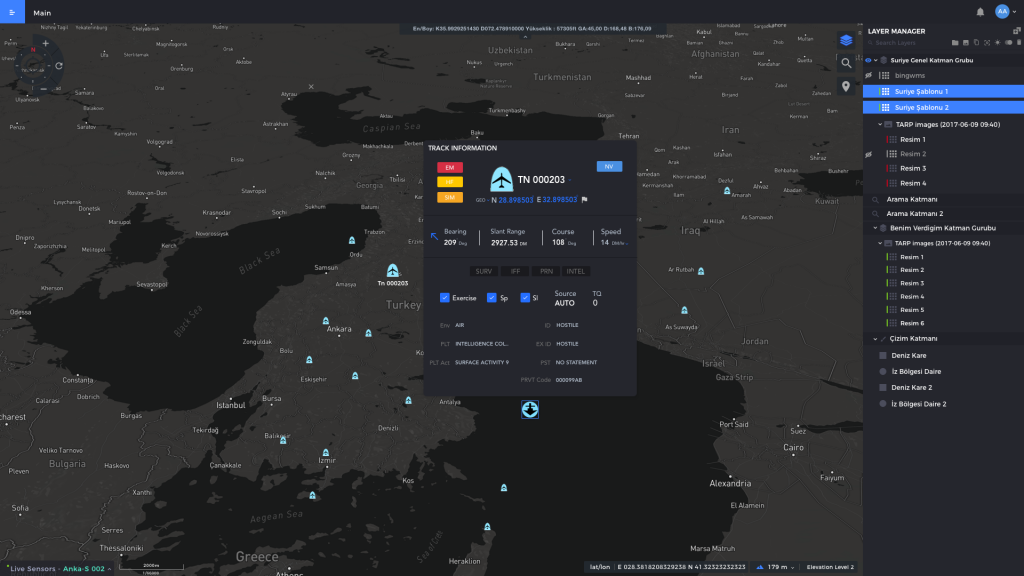This screenshot has height=576, width=1024.
Task: Open the dropdown next to TN 000203
Action: pos(569,179)
